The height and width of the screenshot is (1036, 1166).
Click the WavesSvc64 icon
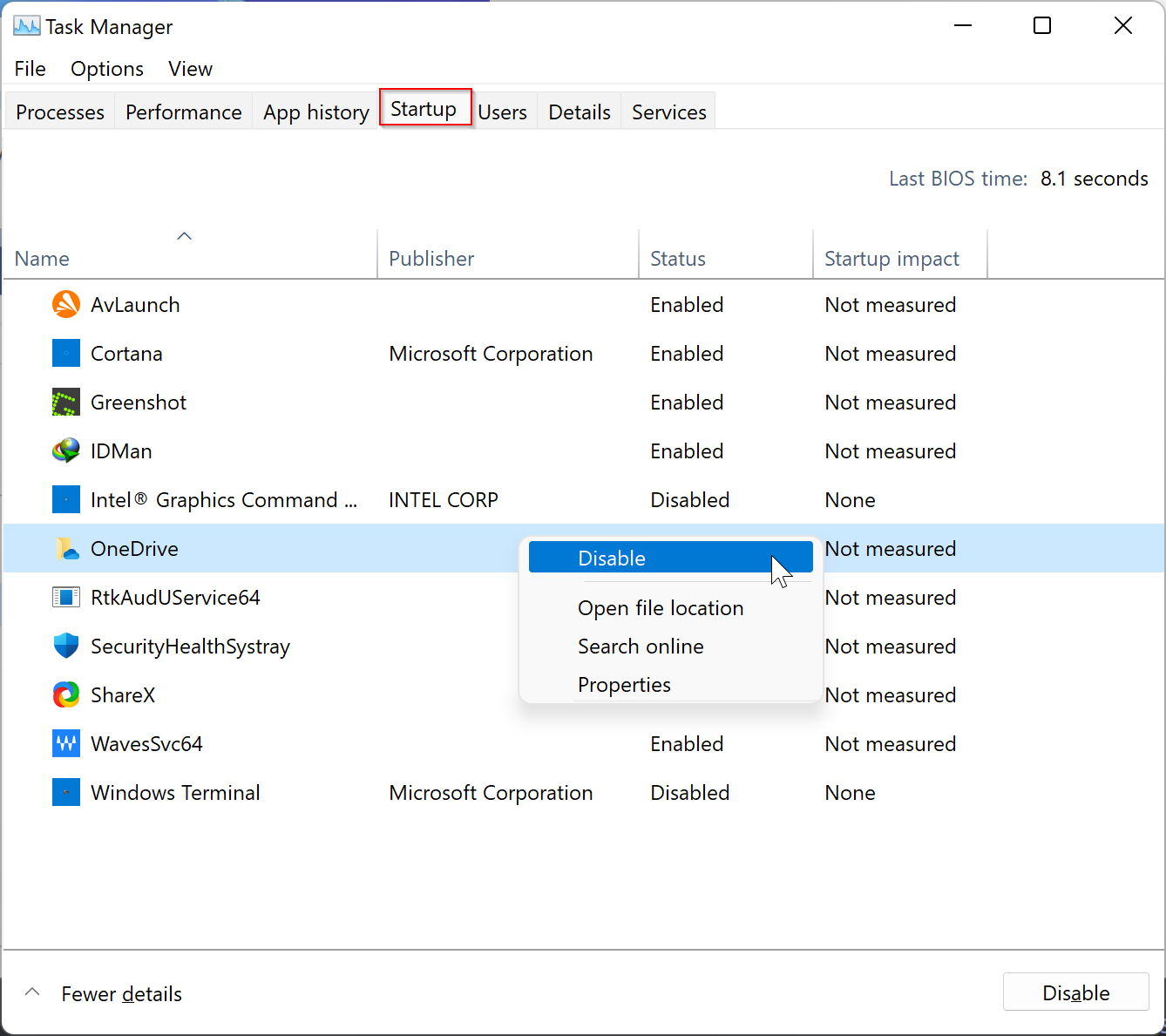click(x=66, y=743)
